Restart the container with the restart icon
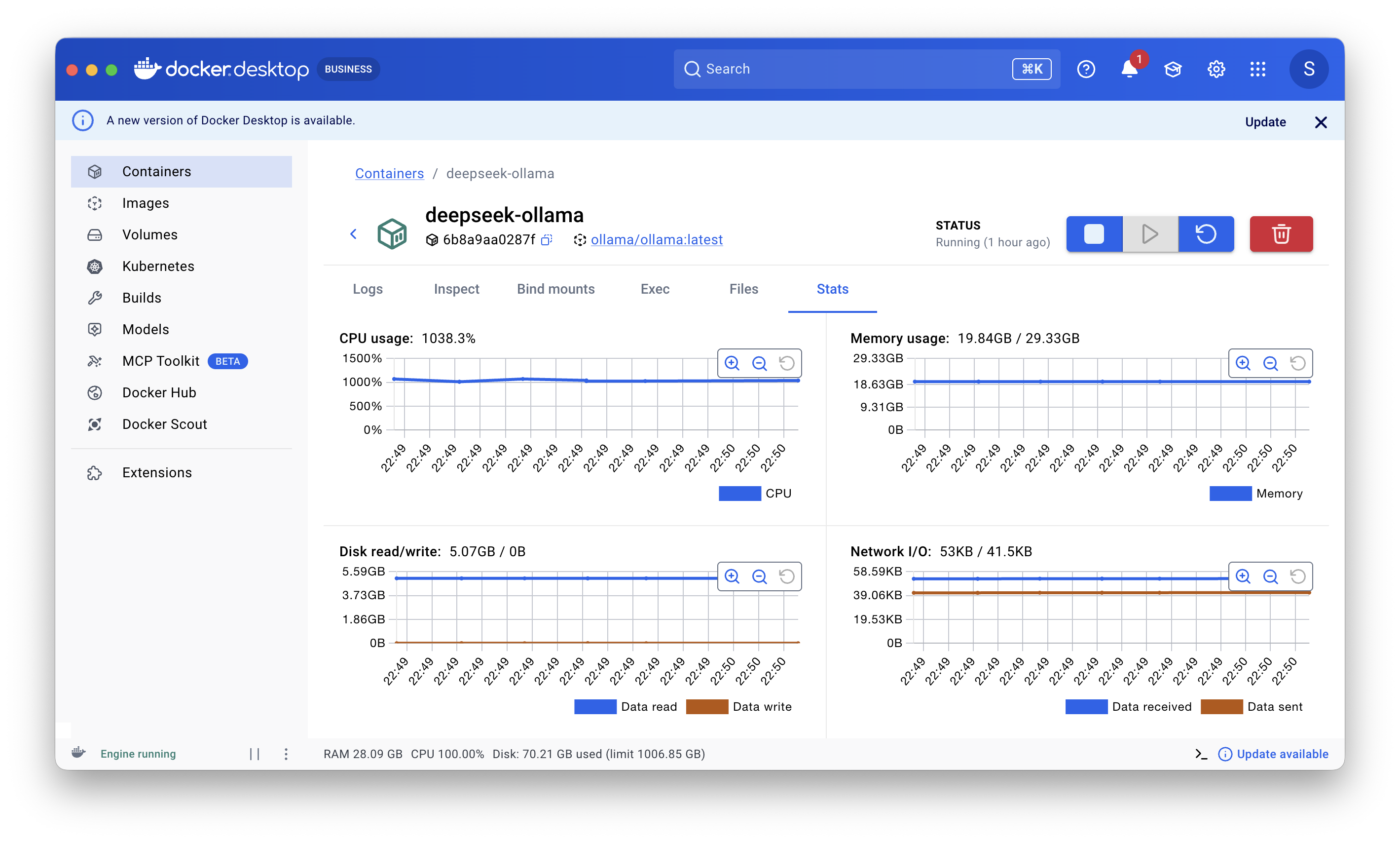The height and width of the screenshot is (843, 1400). pos(1206,233)
